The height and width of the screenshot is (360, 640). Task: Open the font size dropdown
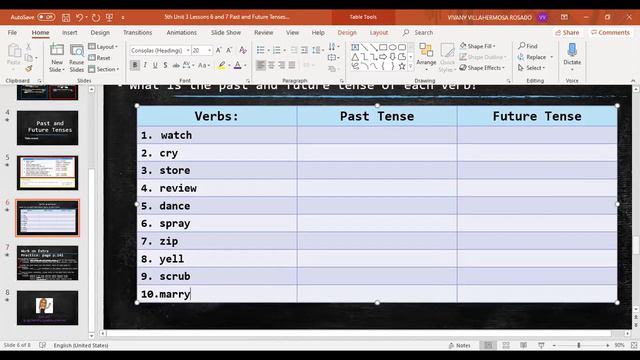(210, 50)
